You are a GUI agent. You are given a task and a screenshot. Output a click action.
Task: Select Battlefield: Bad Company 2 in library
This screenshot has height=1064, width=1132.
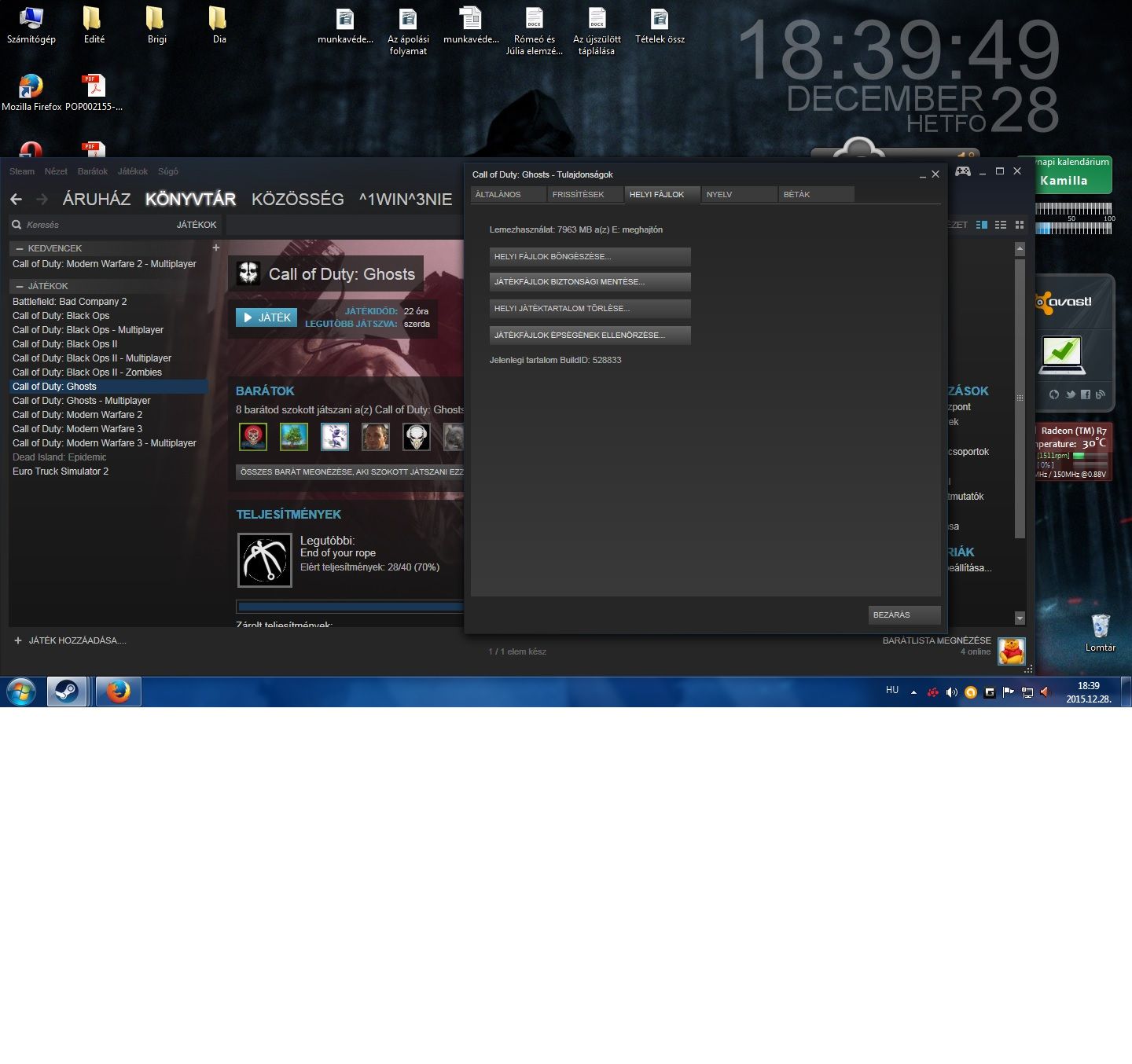[108, 302]
